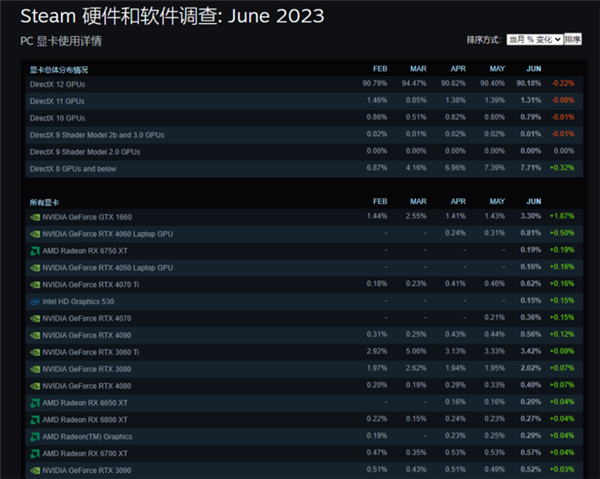This screenshot has width=600, height=479.
Task: Click NVIDIA GeForce RTX 4080 name
Action: pos(87,386)
